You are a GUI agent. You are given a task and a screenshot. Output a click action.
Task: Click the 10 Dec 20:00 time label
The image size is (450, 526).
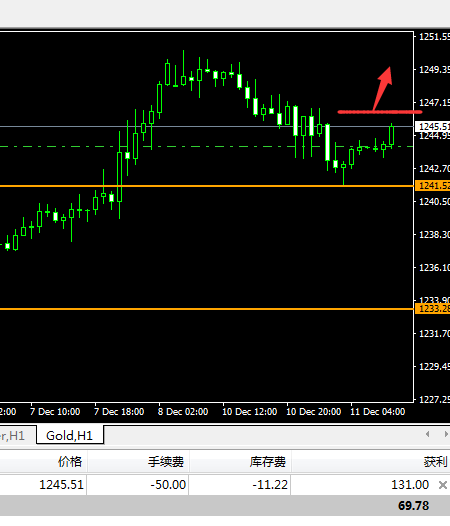[314, 412]
